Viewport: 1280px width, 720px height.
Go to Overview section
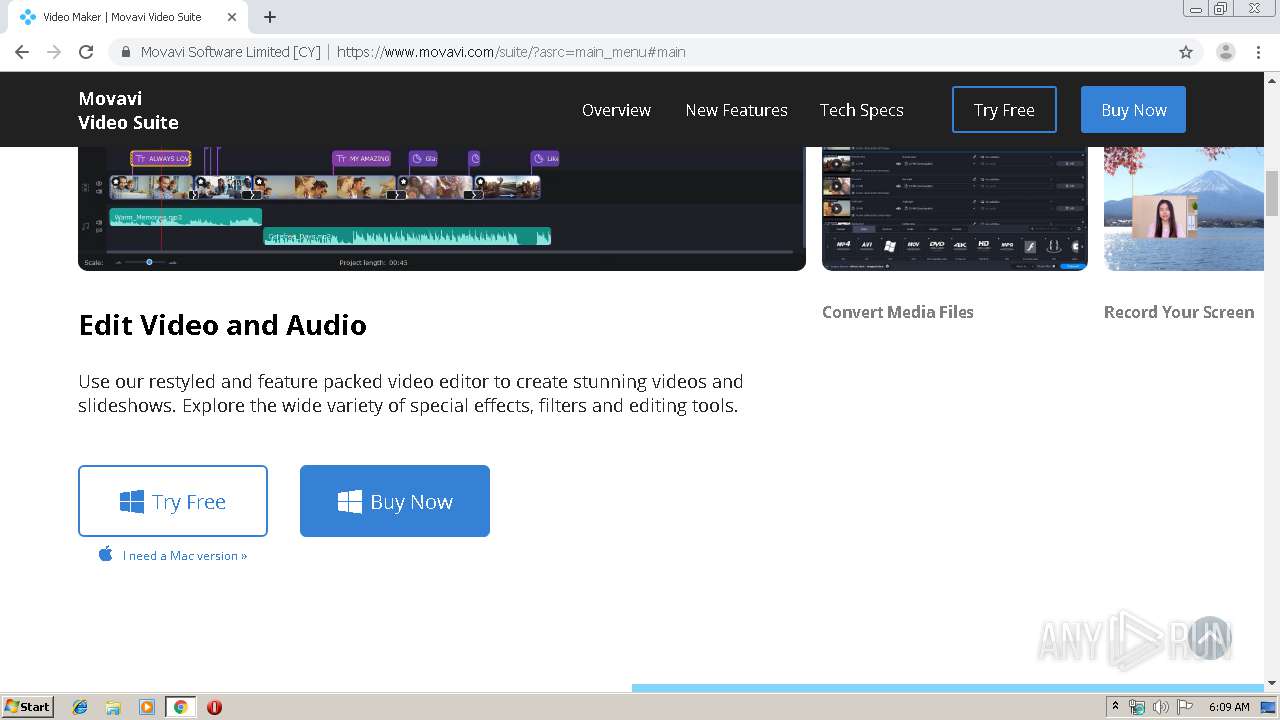(616, 110)
